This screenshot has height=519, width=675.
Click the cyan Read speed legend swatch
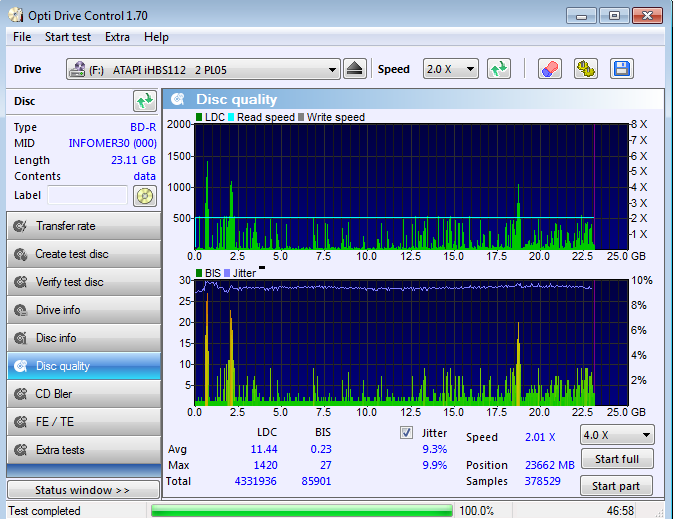click(x=231, y=117)
